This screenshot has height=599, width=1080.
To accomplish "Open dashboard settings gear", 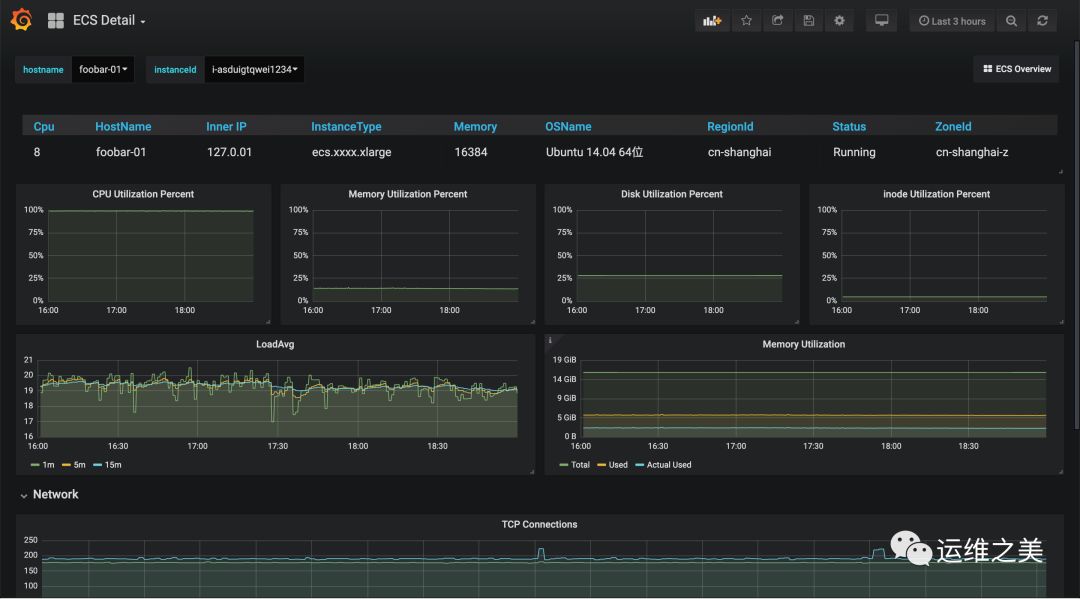I will (840, 21).
